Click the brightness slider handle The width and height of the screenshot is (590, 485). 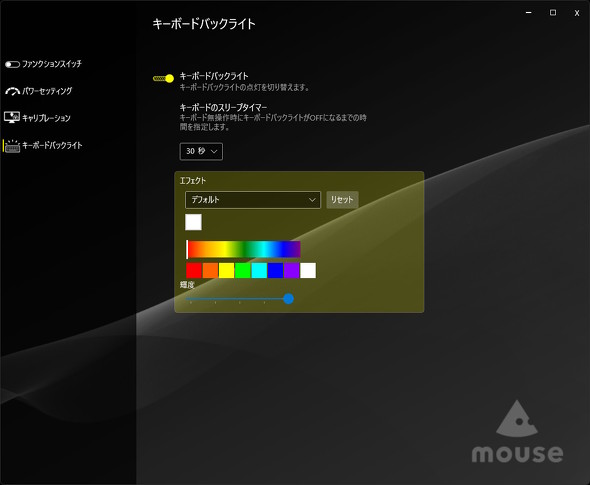(x=289, y=299)
